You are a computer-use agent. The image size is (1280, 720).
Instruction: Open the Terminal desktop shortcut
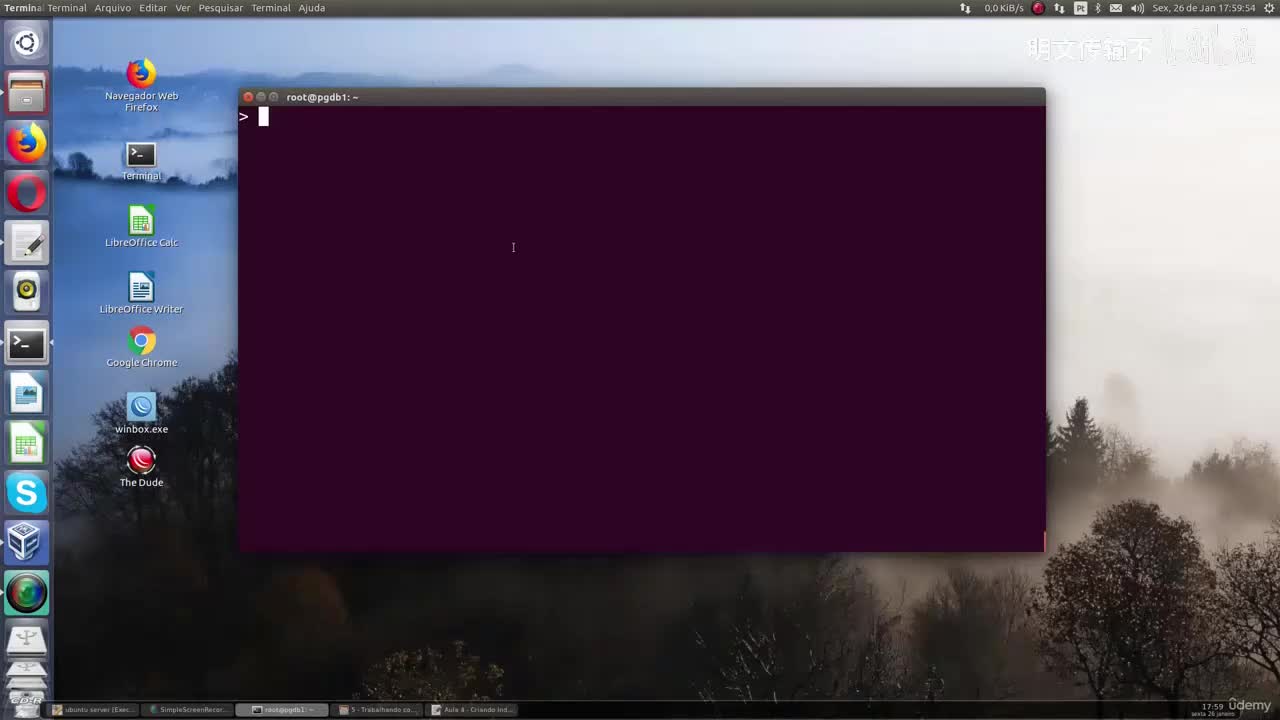point(141,161)
